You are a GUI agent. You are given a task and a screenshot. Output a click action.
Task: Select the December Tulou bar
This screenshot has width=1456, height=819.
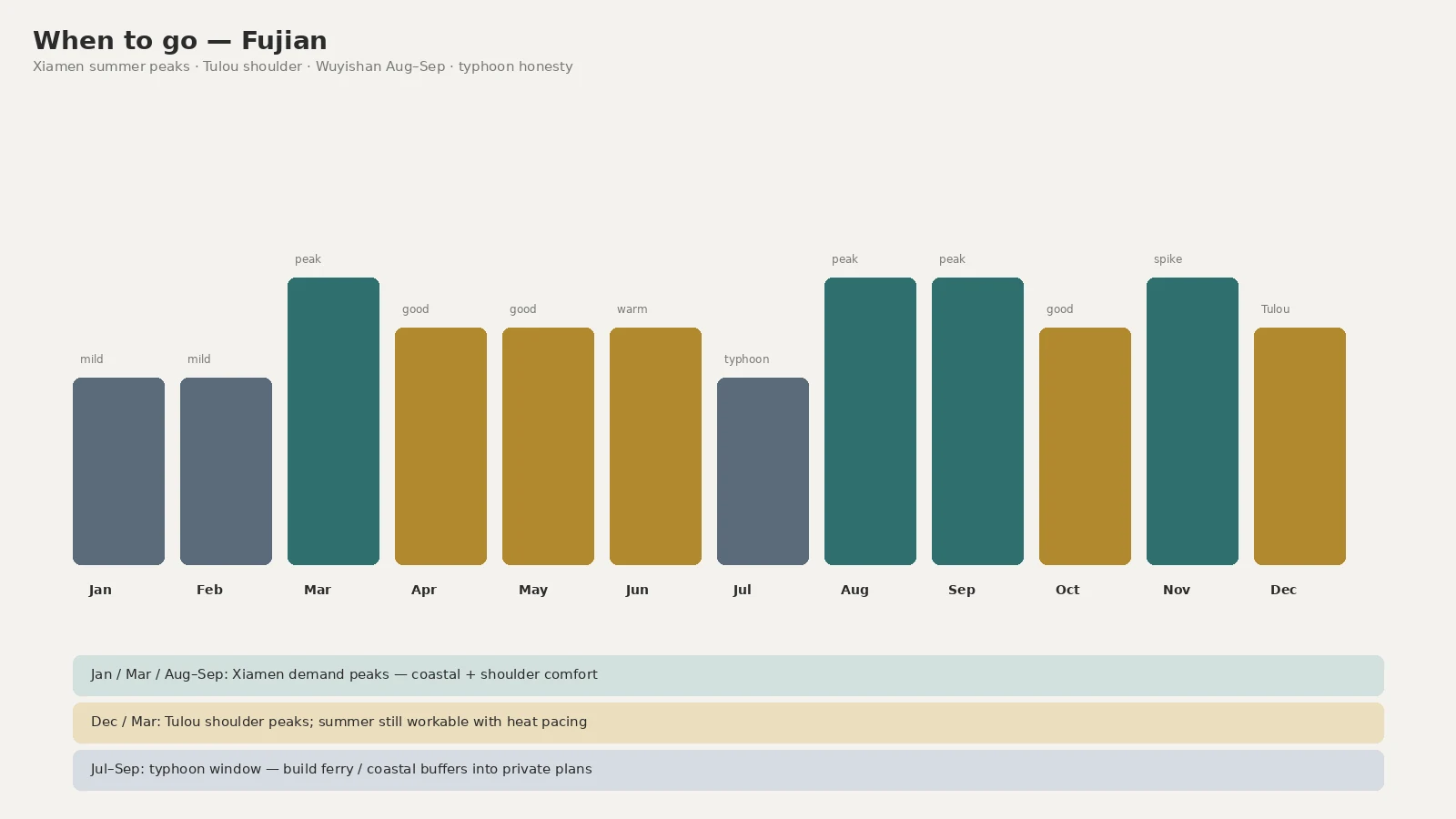click(1299, 446)
